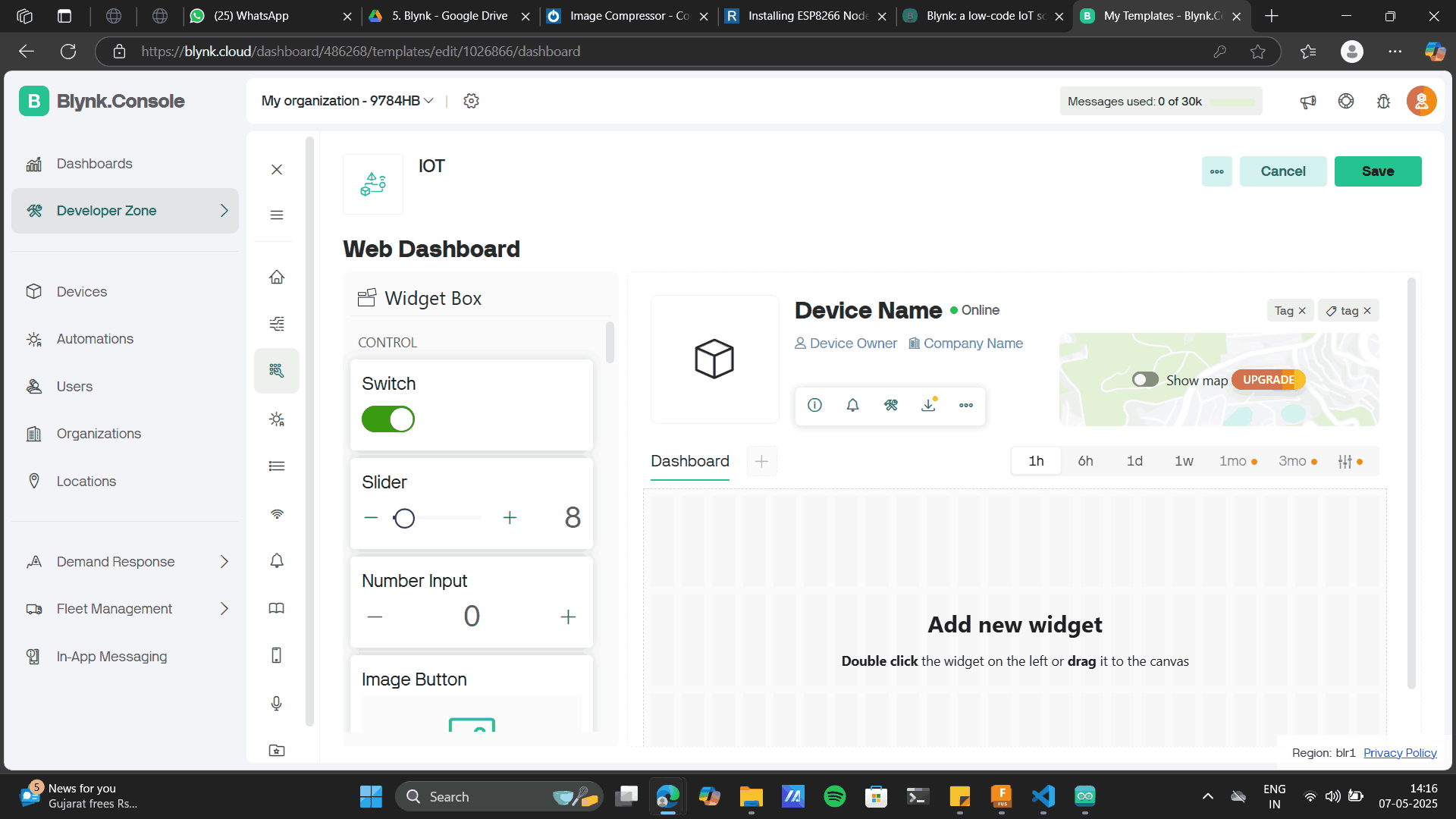Image resolution: width=1456 pixels, height=819 pixels.
Task: Remove the tag label with tag icon
Action: click(1367, 311)
